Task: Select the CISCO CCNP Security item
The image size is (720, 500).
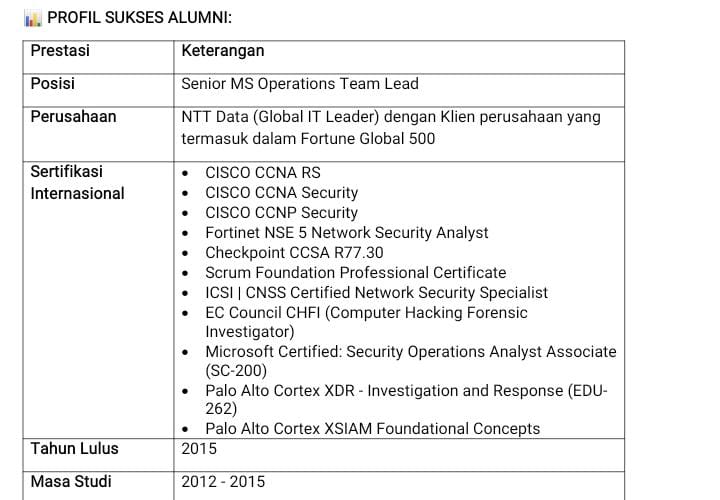Action: pyautogui.click(x=281, y=212)
